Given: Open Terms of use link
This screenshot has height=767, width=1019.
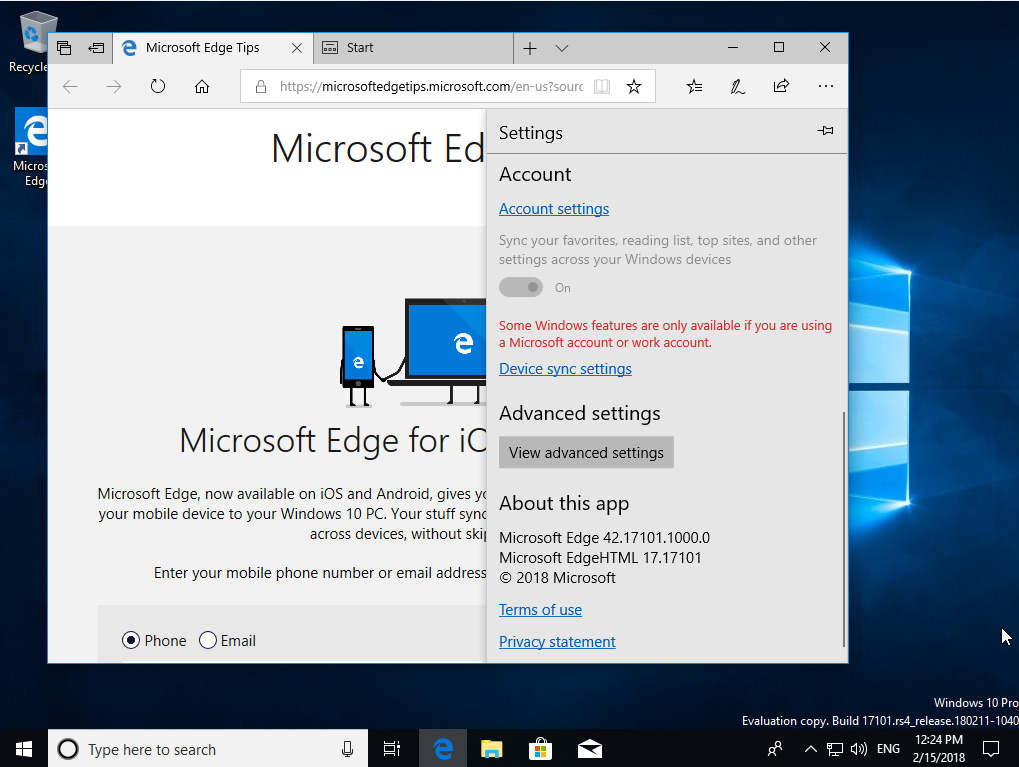Looking at the screenshot, I should coord(540,610).
